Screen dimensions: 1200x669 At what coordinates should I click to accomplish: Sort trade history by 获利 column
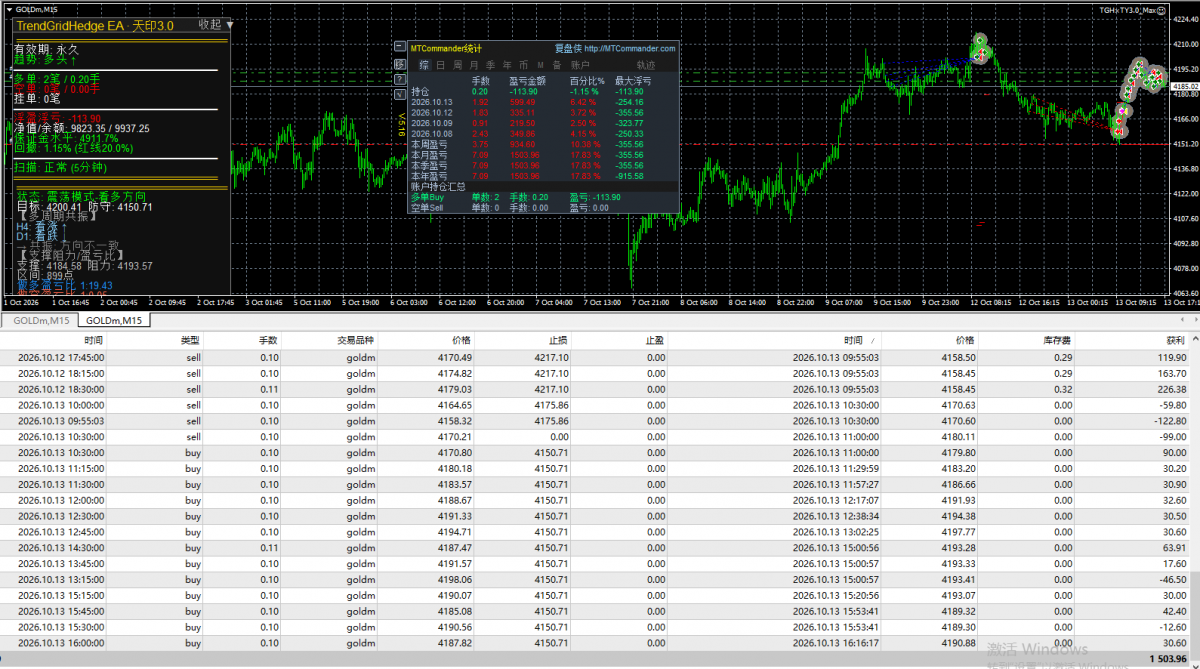tap(1174, 340)
